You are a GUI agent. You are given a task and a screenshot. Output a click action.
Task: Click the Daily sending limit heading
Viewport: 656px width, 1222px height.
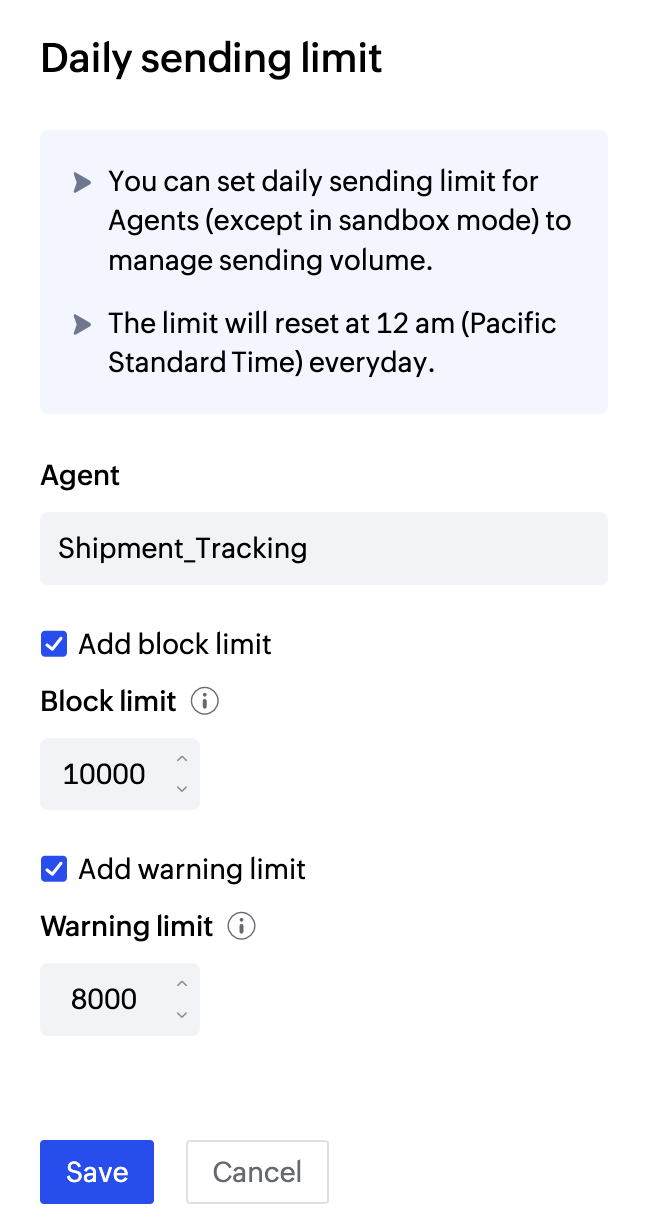(x=210, y=58)
